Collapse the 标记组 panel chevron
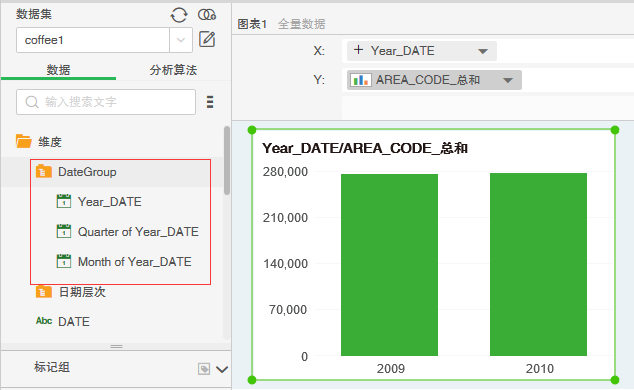 (222, 369)
